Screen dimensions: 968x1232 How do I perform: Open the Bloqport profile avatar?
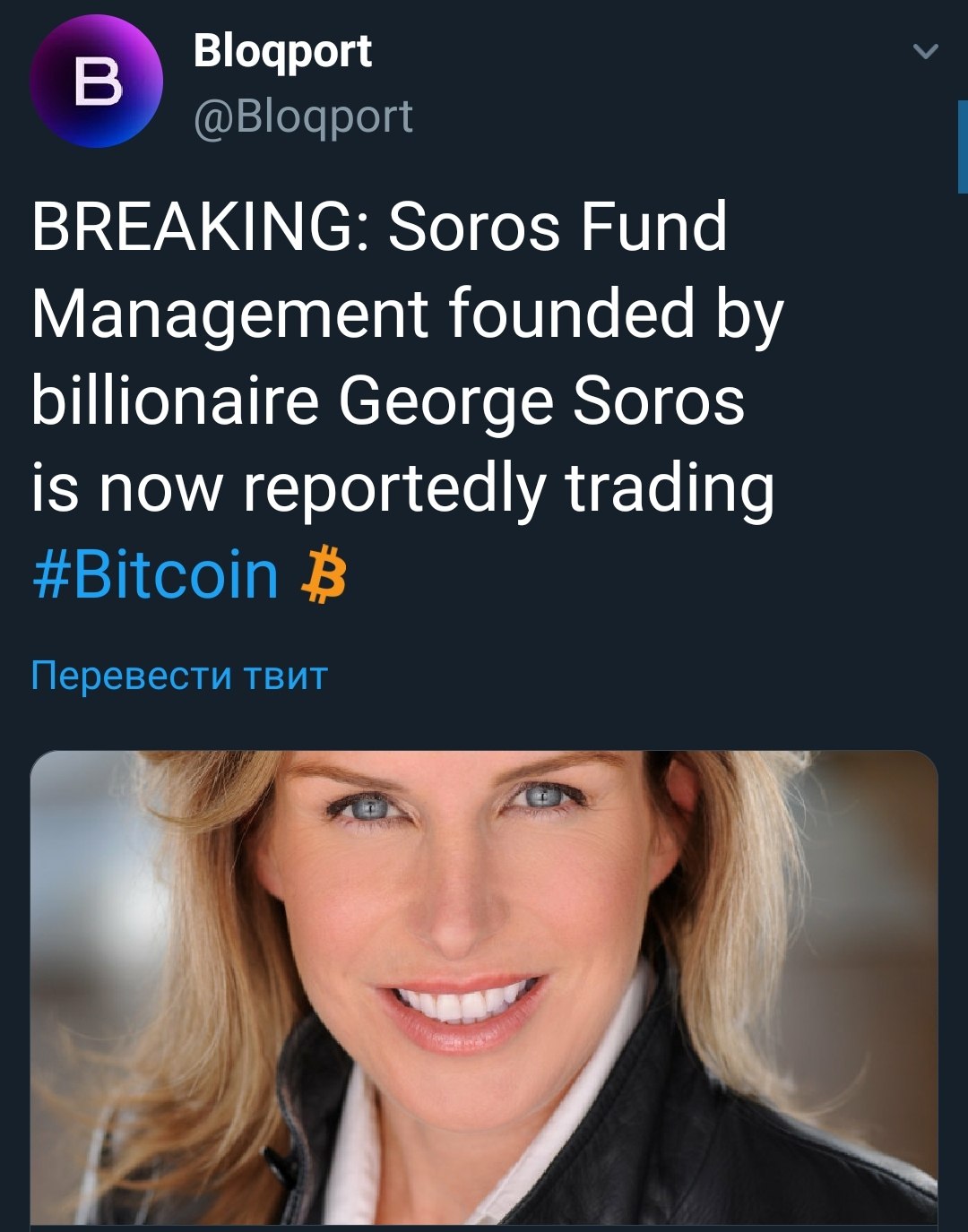[x=96, y=81]
